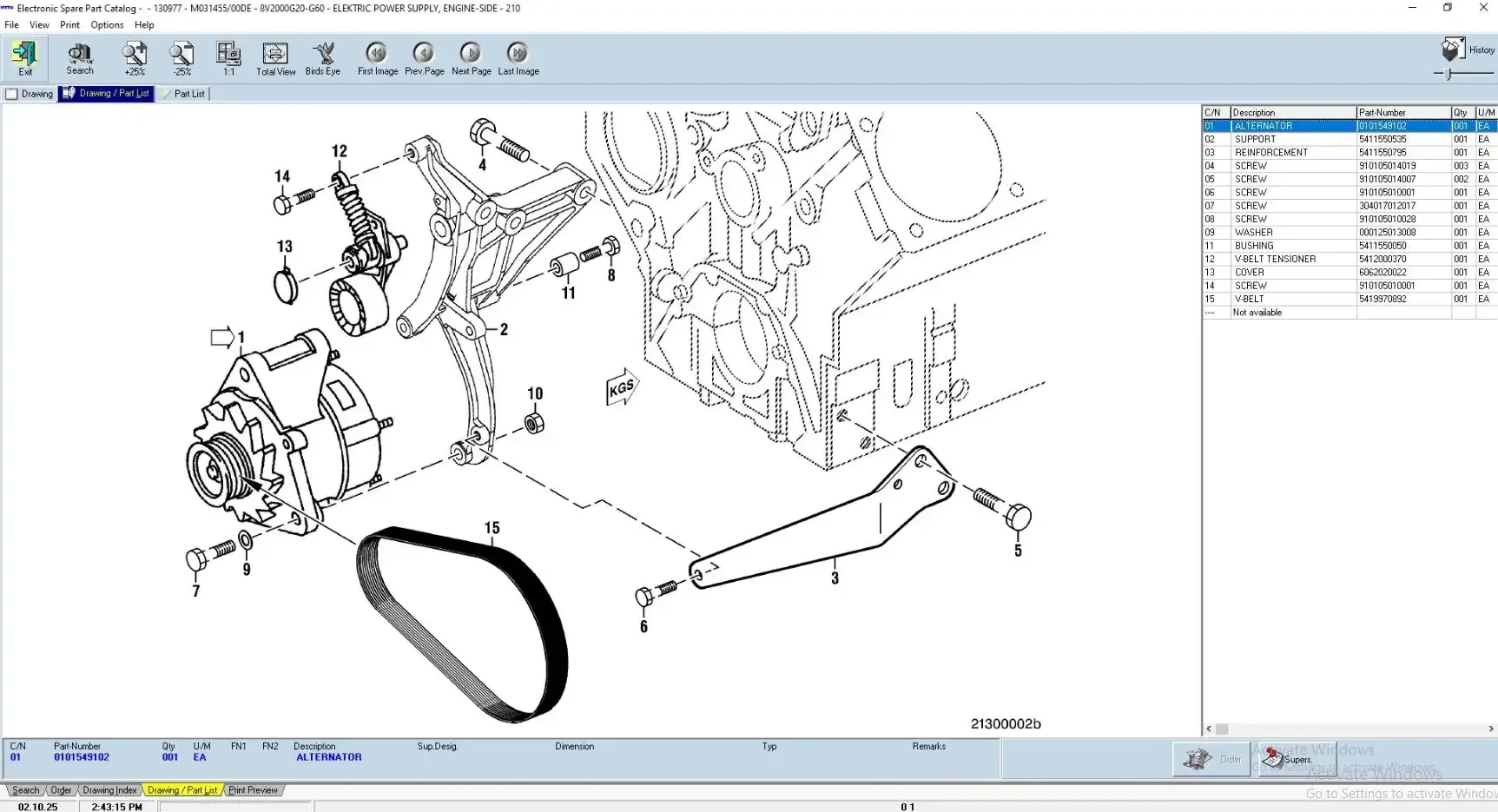Jump to the First Image
The height and width of the screenshot is (812, 1498).
tap(377, 57)
